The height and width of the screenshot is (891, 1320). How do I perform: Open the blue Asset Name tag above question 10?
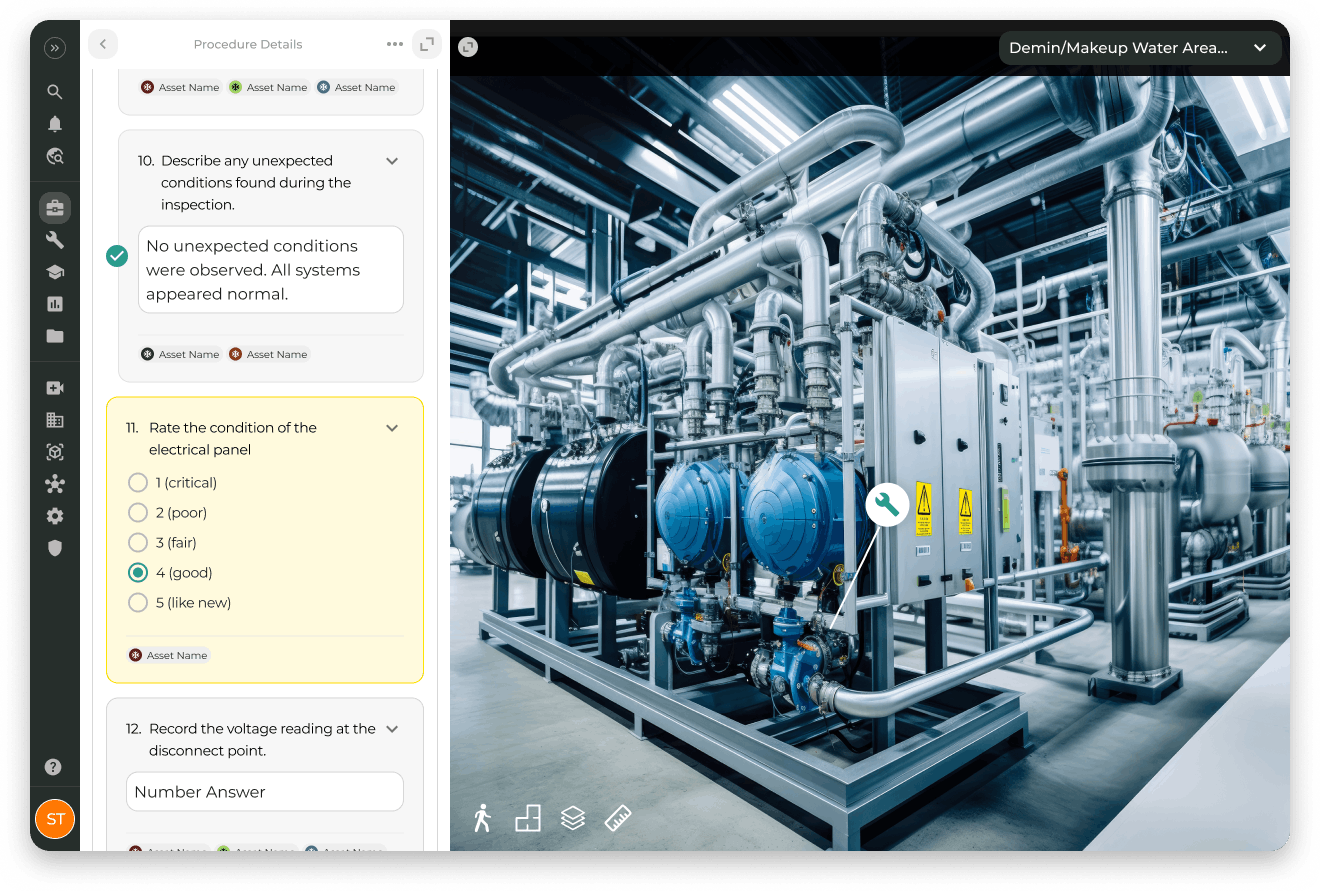tap(356, 88)
